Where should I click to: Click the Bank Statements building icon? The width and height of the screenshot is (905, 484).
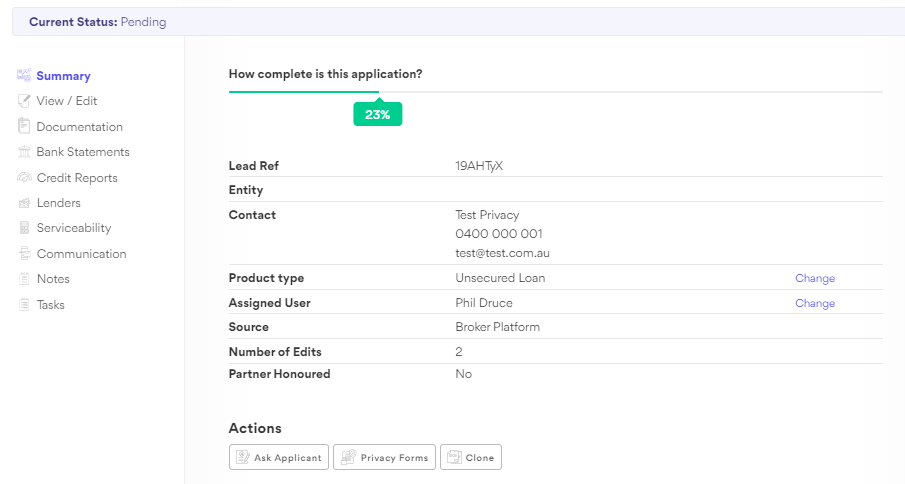[x=24, y=152]
